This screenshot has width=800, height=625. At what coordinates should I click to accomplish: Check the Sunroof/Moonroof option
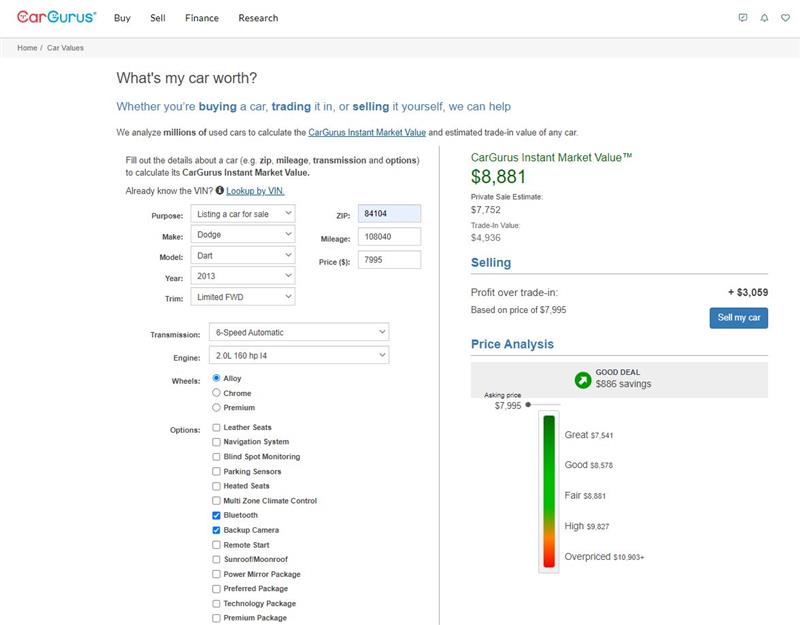pos(216,559)
